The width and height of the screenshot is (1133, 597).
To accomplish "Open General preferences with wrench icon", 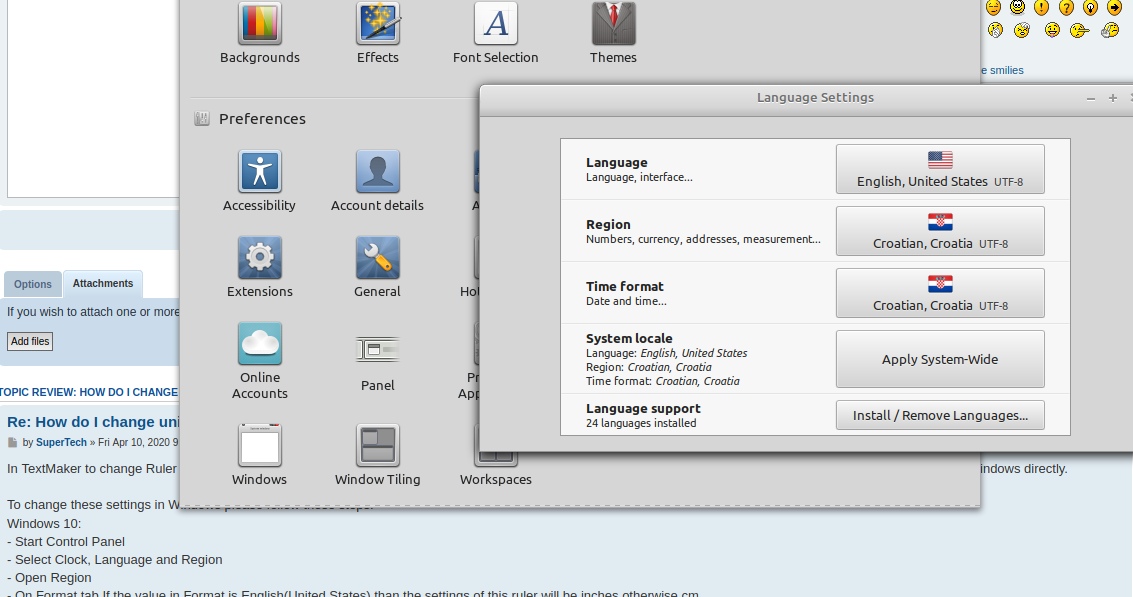I will tap(378, 258).
